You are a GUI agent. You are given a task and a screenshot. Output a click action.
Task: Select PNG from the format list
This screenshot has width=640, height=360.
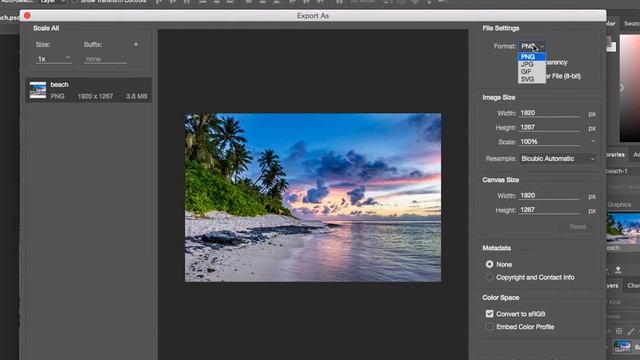532,56
